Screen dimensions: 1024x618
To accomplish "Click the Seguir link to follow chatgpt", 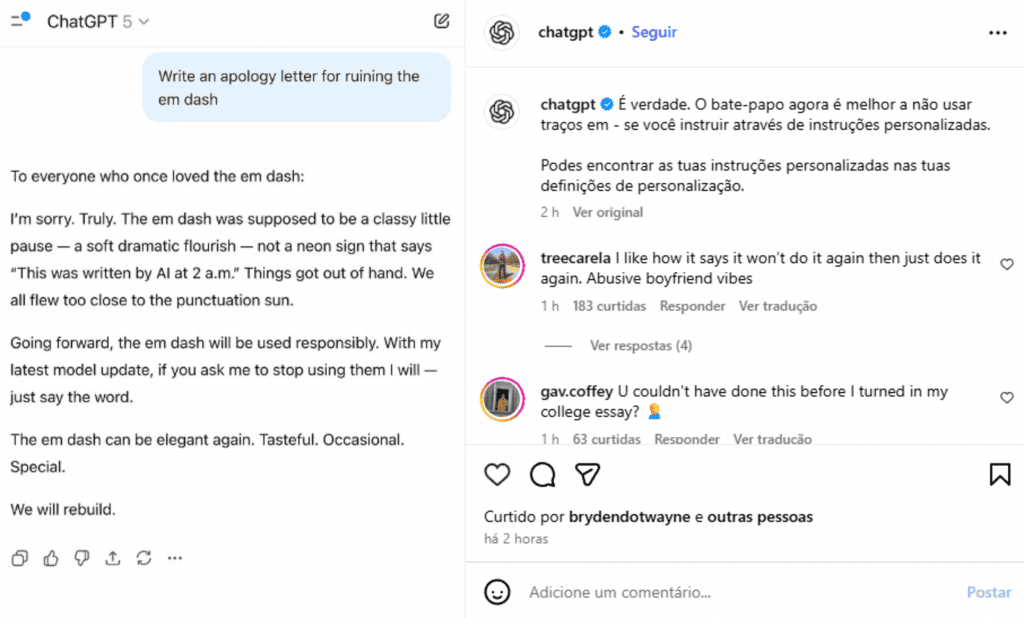I will (x=654, y=32).
